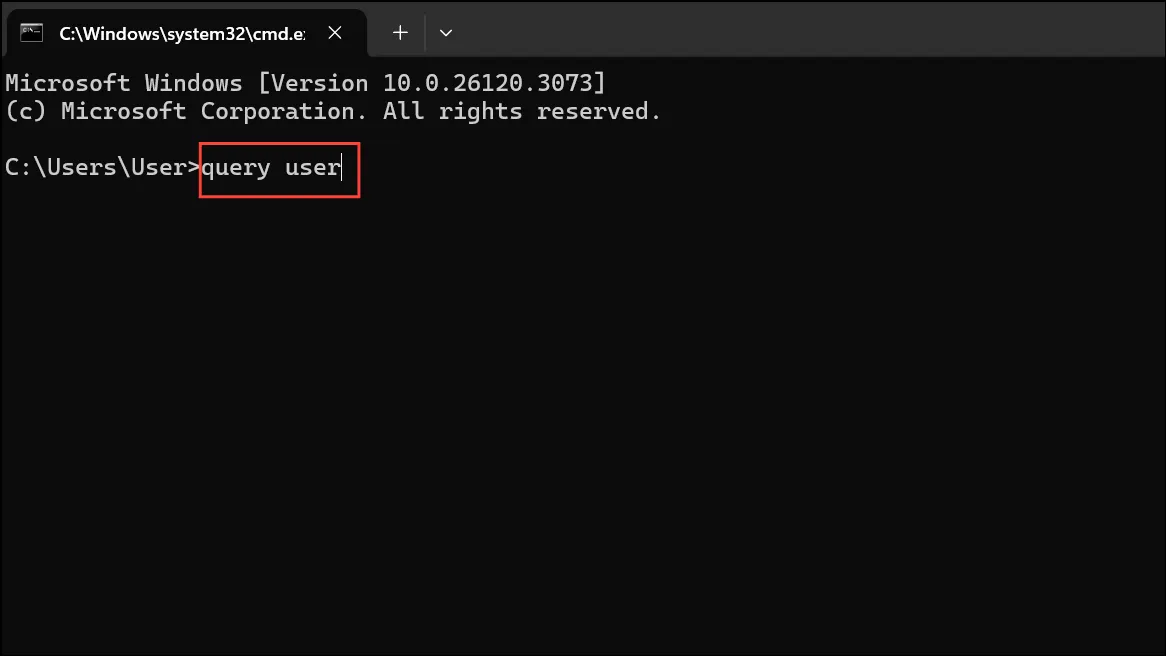
Task: Click the word "user" after query
Action: (x=312, y=168)
